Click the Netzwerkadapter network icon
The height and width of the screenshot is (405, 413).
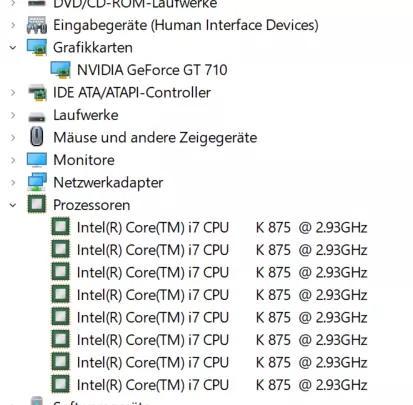click(37, 182)
